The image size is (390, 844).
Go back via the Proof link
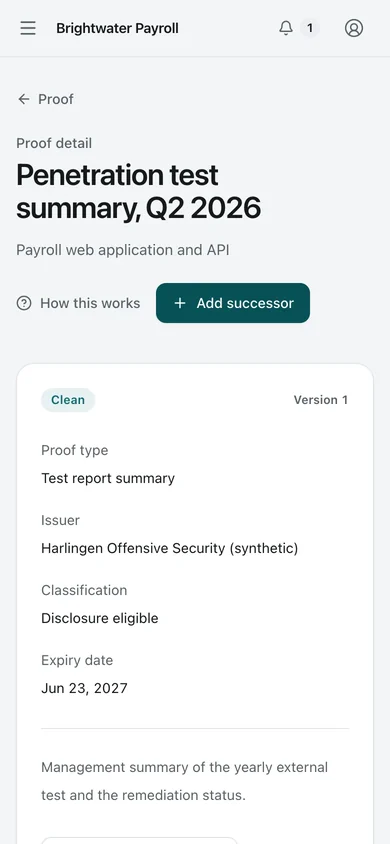tap(56, 99)
